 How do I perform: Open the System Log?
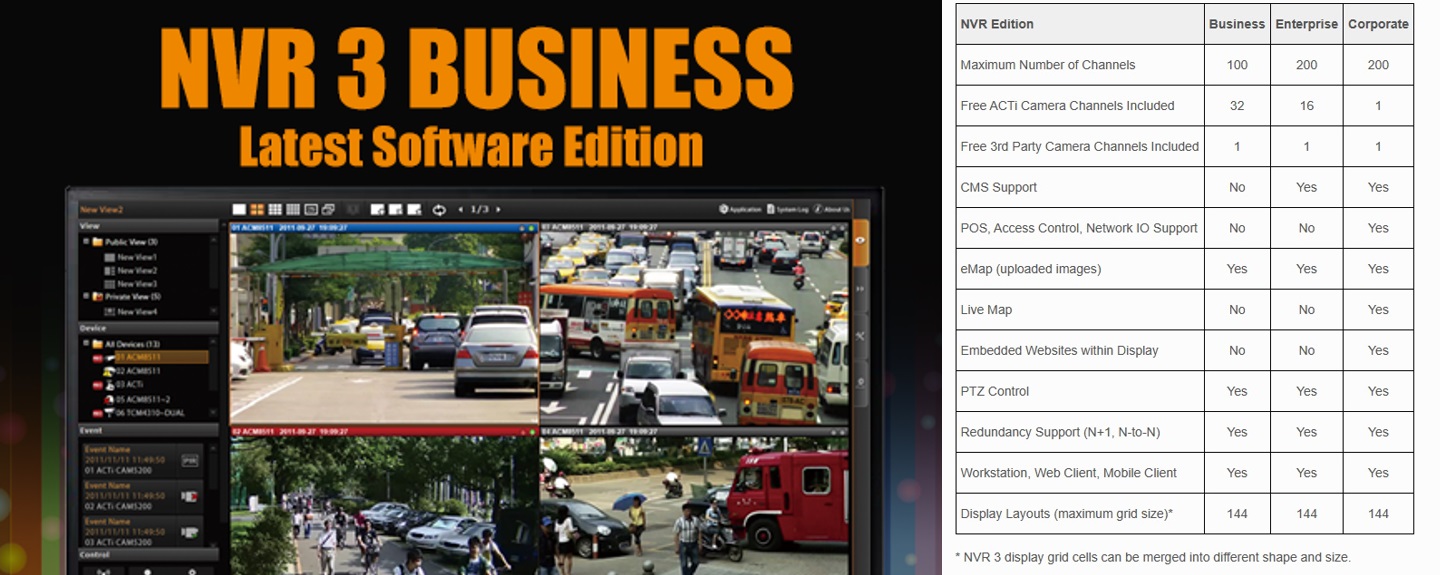[788, 209]
